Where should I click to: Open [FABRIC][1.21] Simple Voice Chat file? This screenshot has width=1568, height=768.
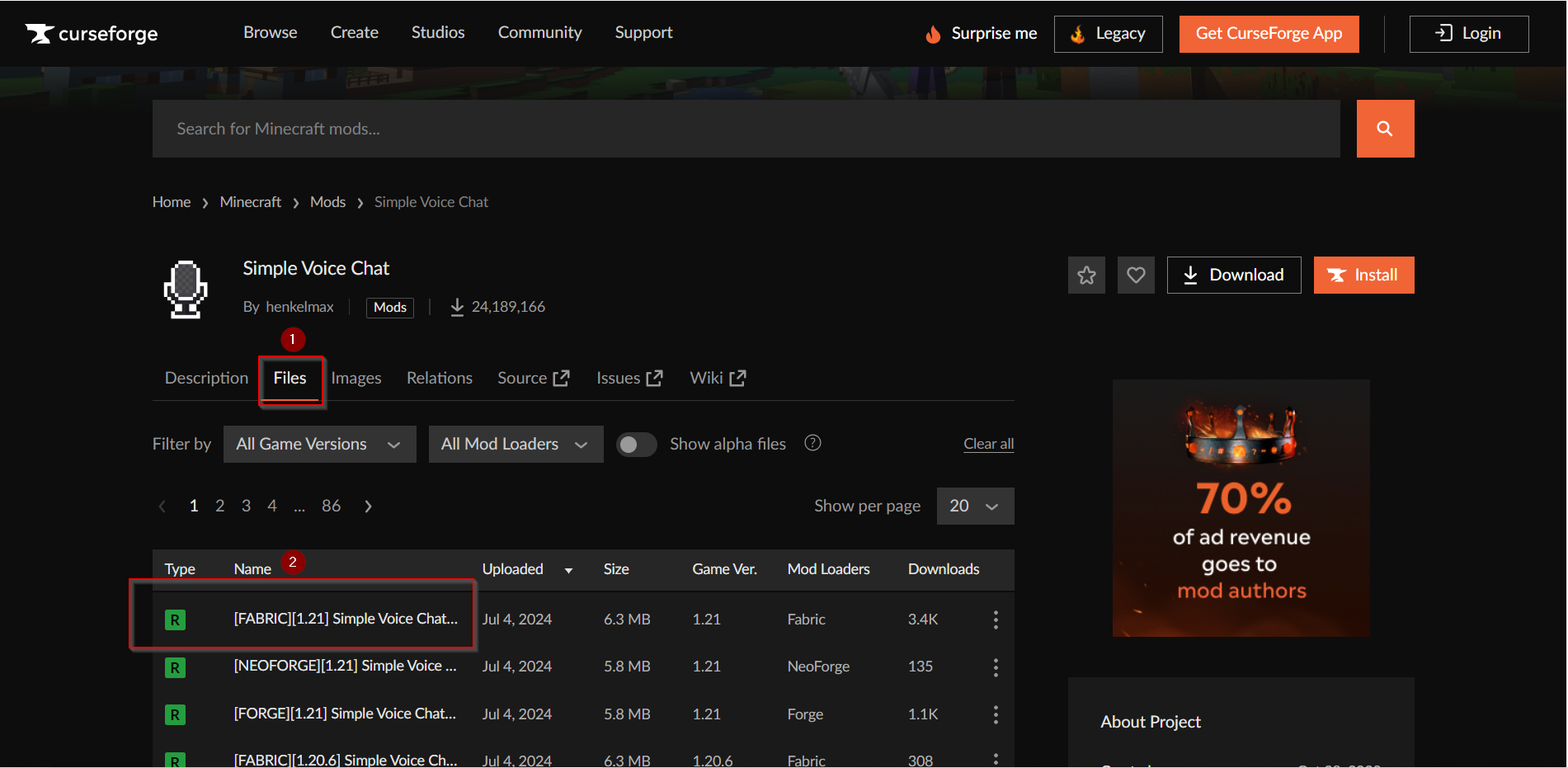[x=346, y=619]
